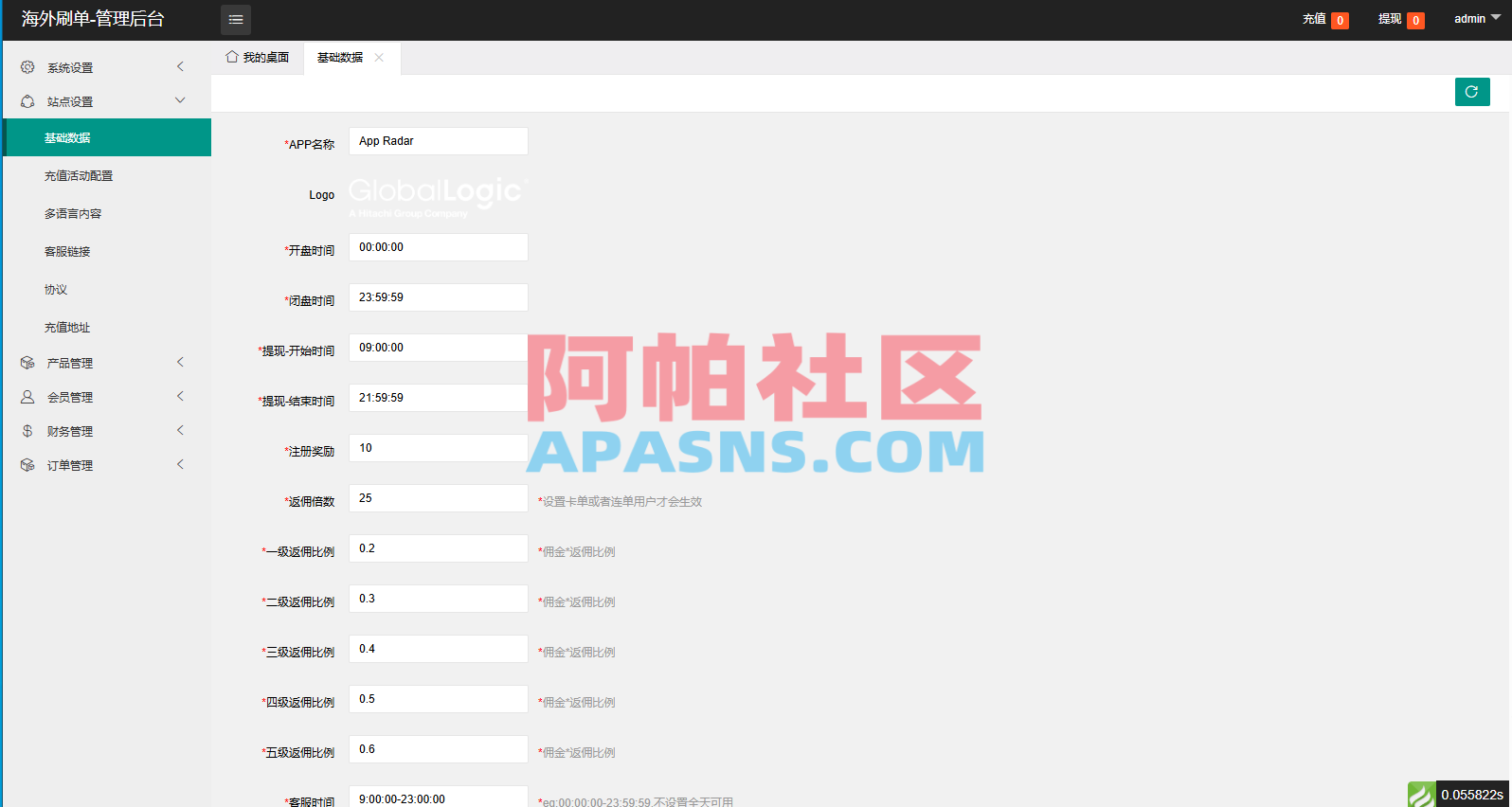Click the 三级返佣比例 input field
1512x807 pixels.
439,649
